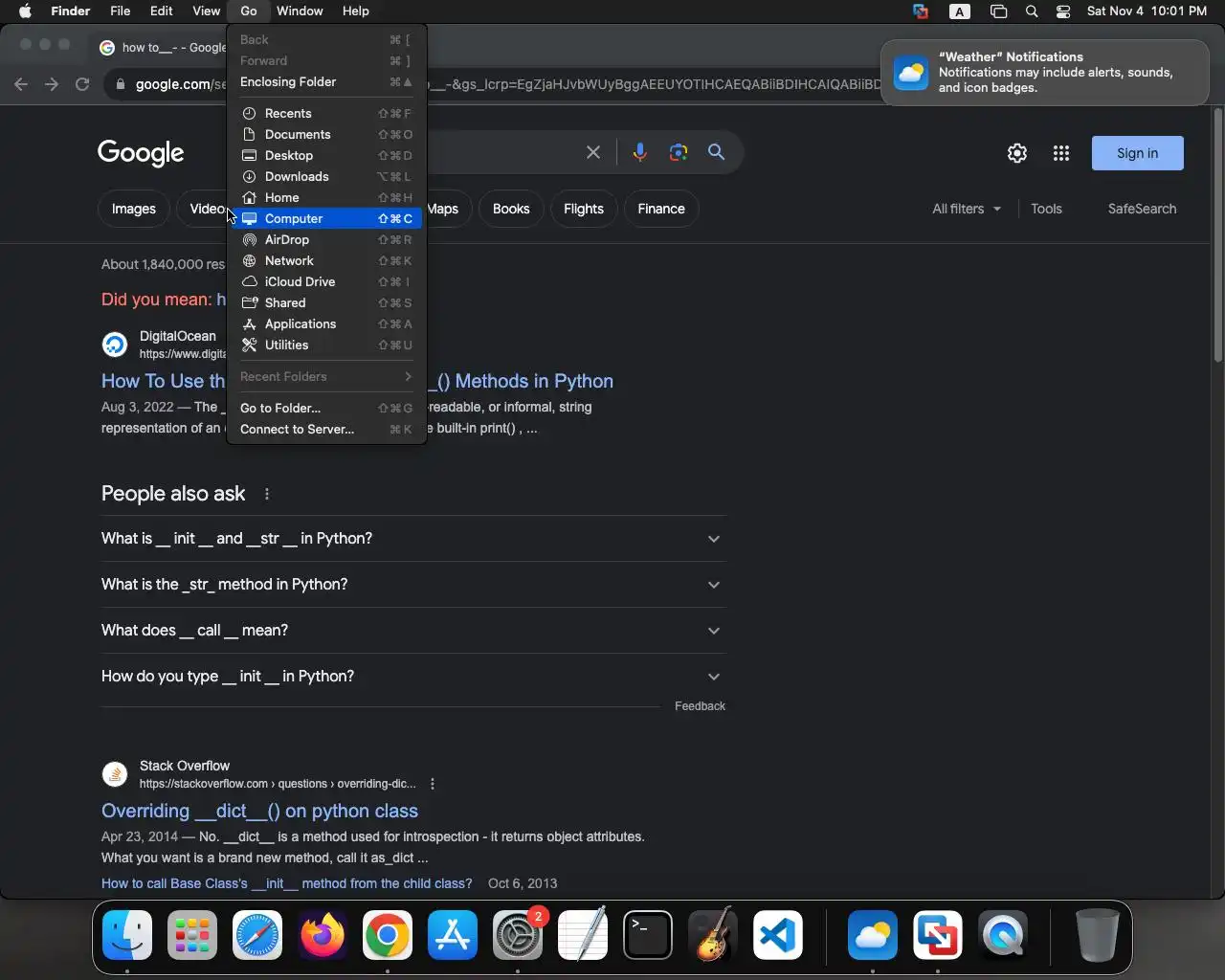This screenshot has width=1225, height=980.
Task: Launch Firefox from the dock
Action: [323, 935]
